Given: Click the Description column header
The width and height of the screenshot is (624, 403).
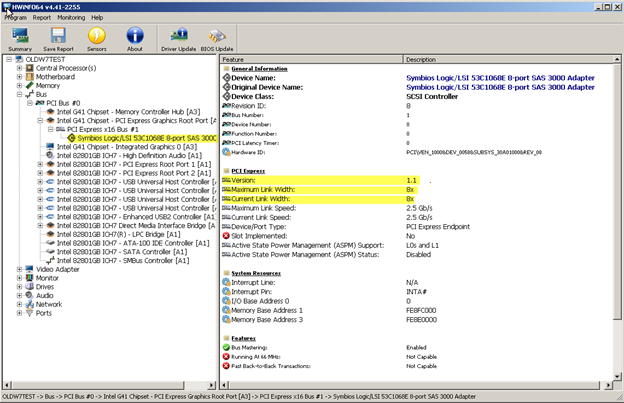Looking at the screenshot, I should pyautogui.click(x=421, y=60).
